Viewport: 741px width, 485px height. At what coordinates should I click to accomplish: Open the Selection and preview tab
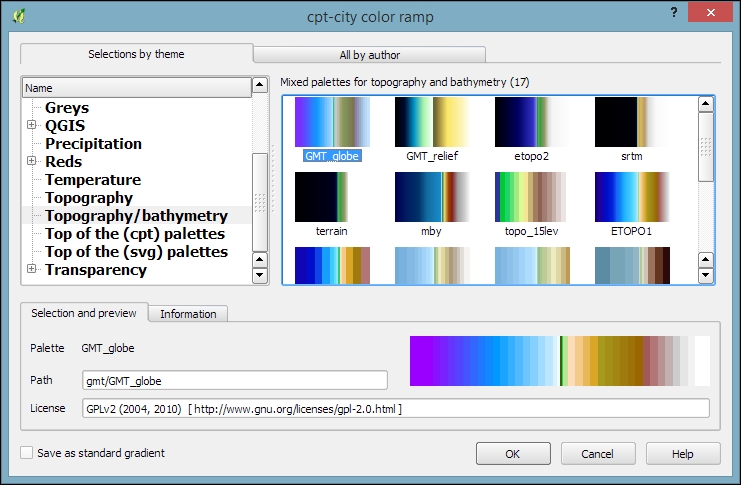[x=84, y=313]
